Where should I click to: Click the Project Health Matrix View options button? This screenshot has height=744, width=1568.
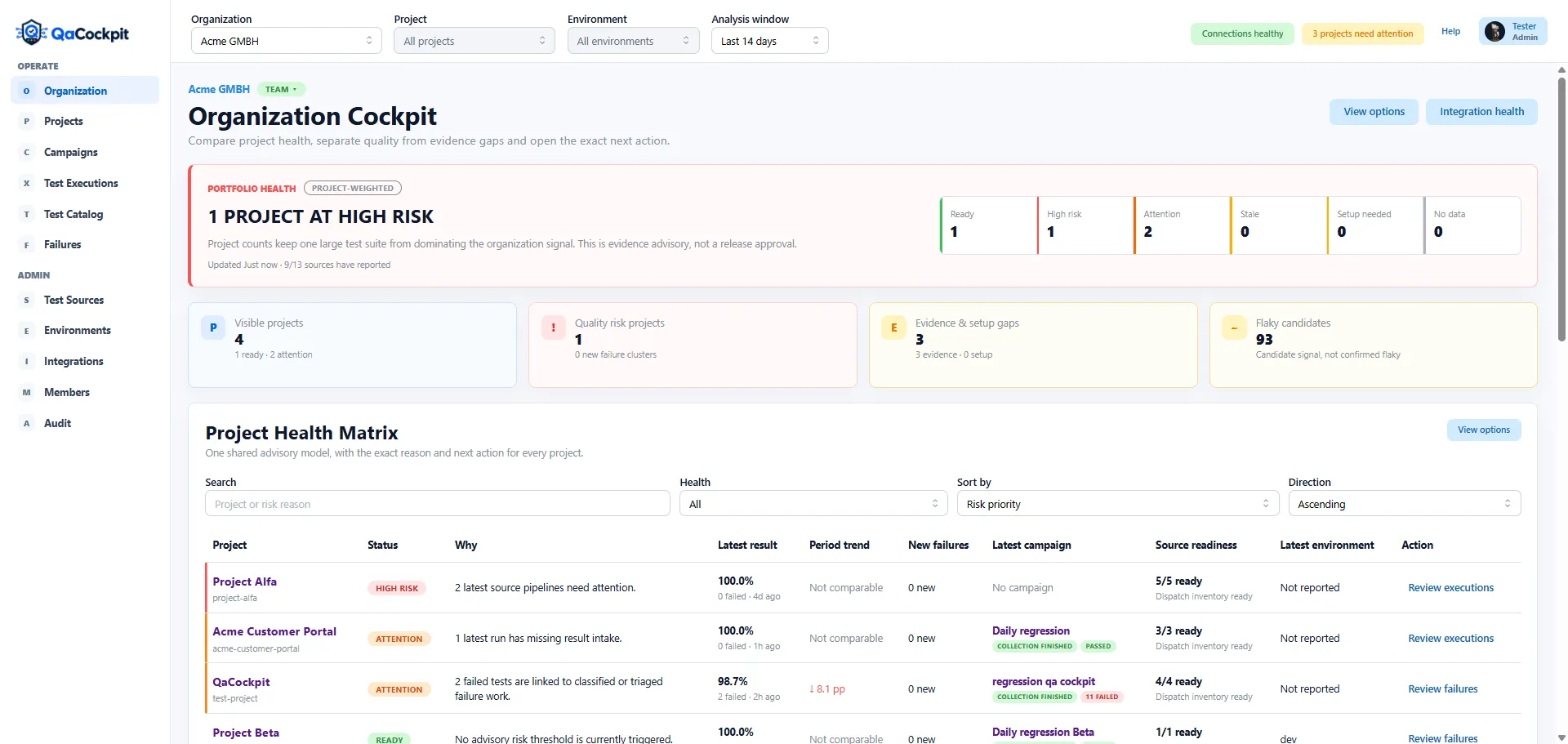1484,430
